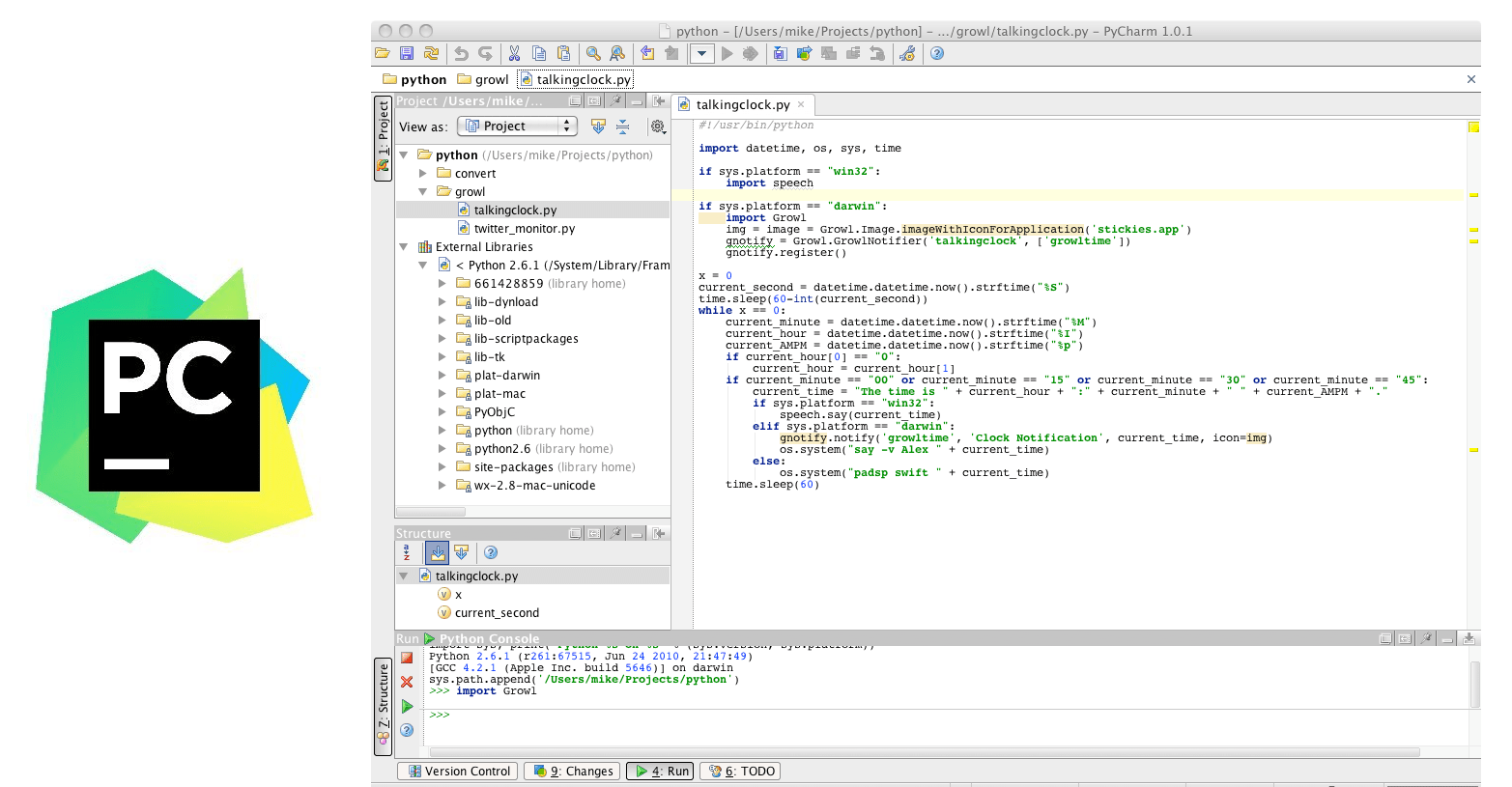Expand the convert folder in the project tree
Image resolution: width=1512 pixels, height=787 pixels.
tap(421, 173)
